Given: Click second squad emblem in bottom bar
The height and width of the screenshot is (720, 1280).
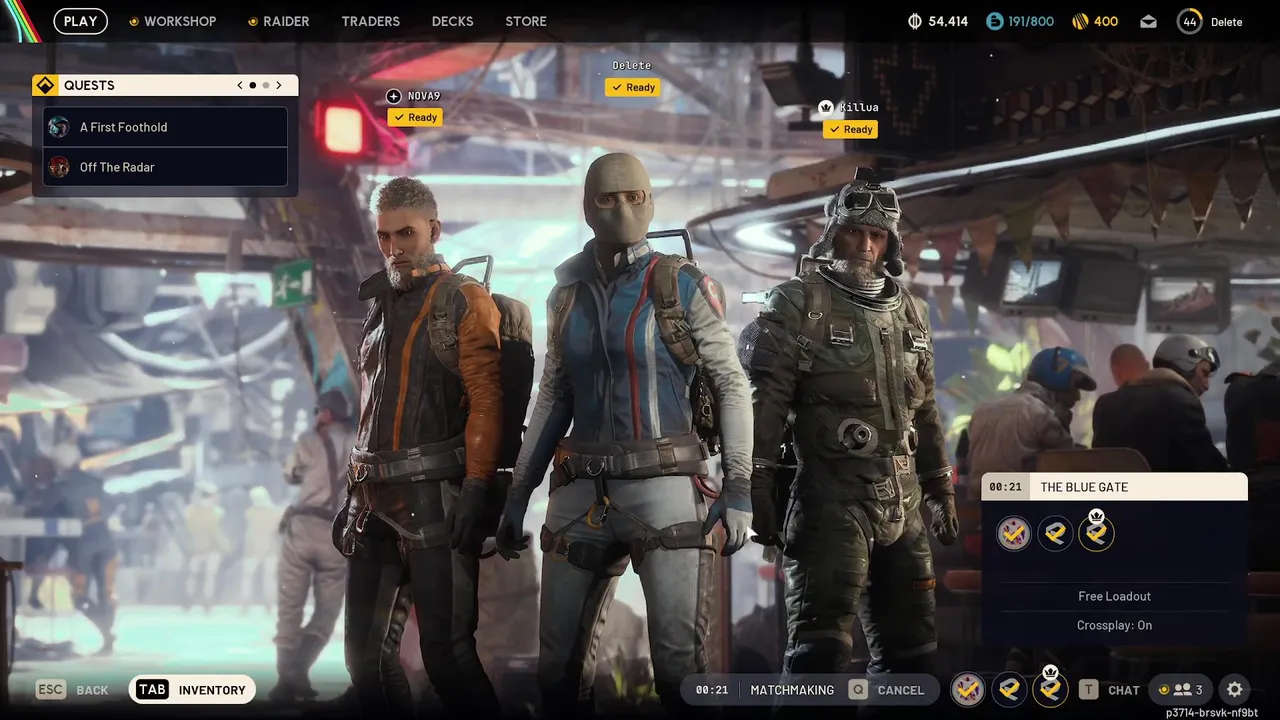Looking at the screenshot, I should [x=1009, y=689].
